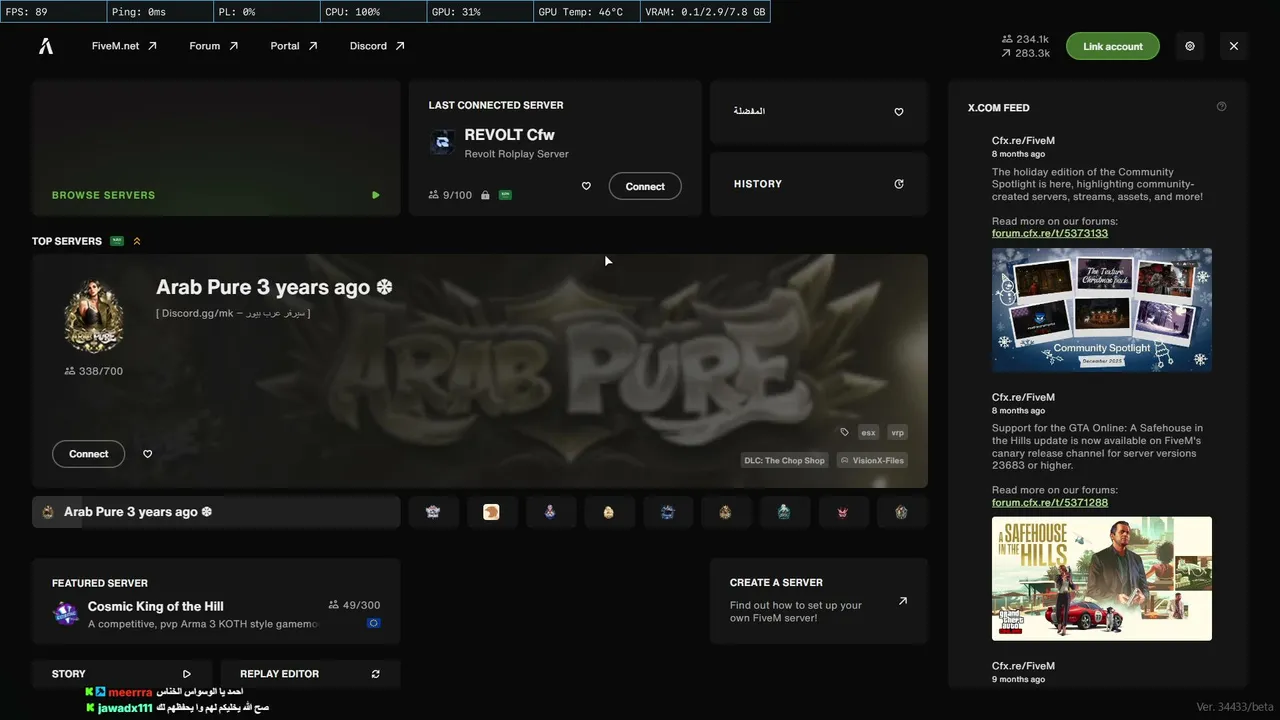Open the settings gear icon
This screenshot has width=1280, height=720.
pos(1190,46)
